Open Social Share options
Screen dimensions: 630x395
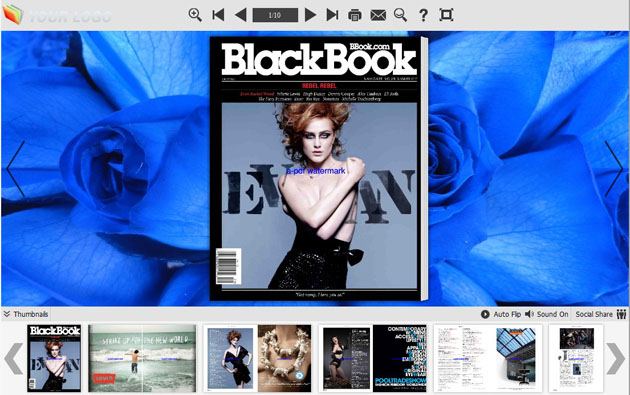[601, 314]
